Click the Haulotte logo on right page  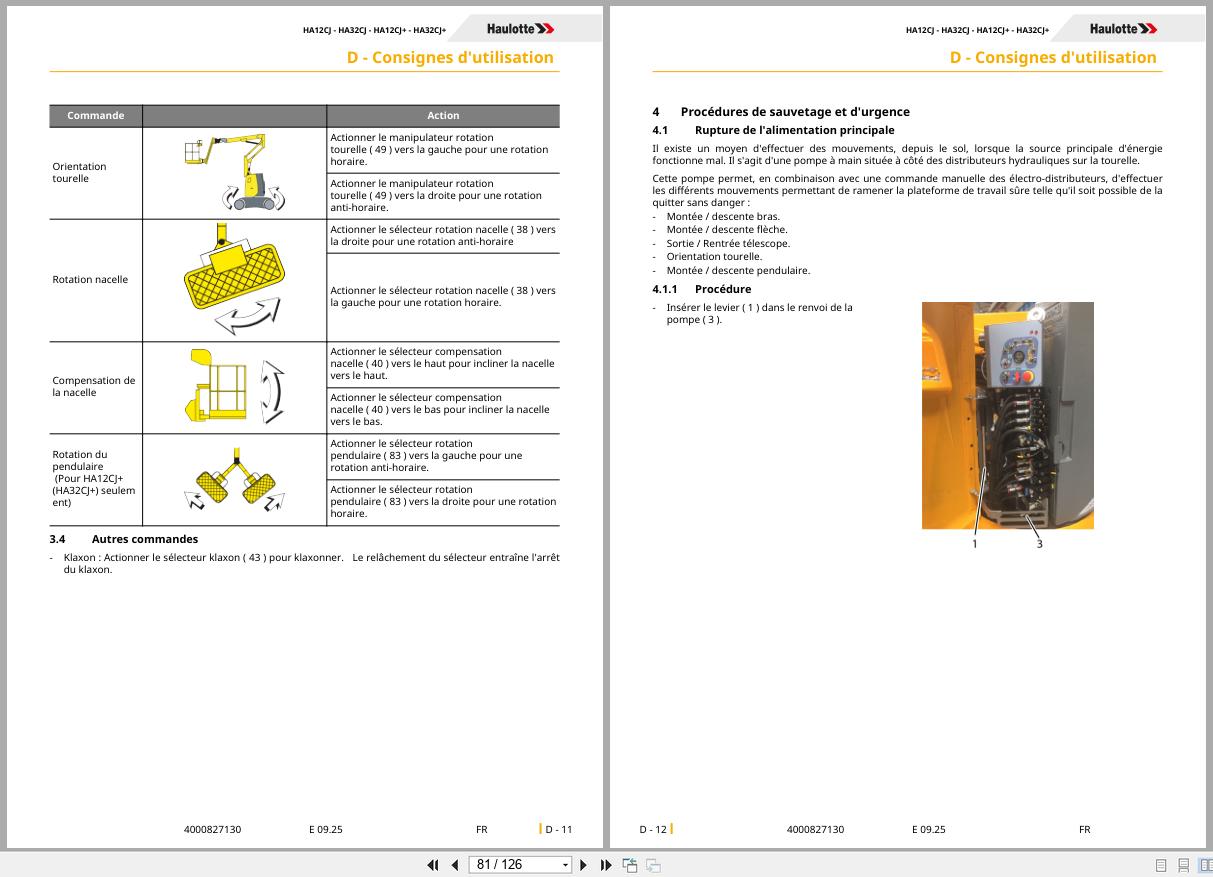(1123, 29)
